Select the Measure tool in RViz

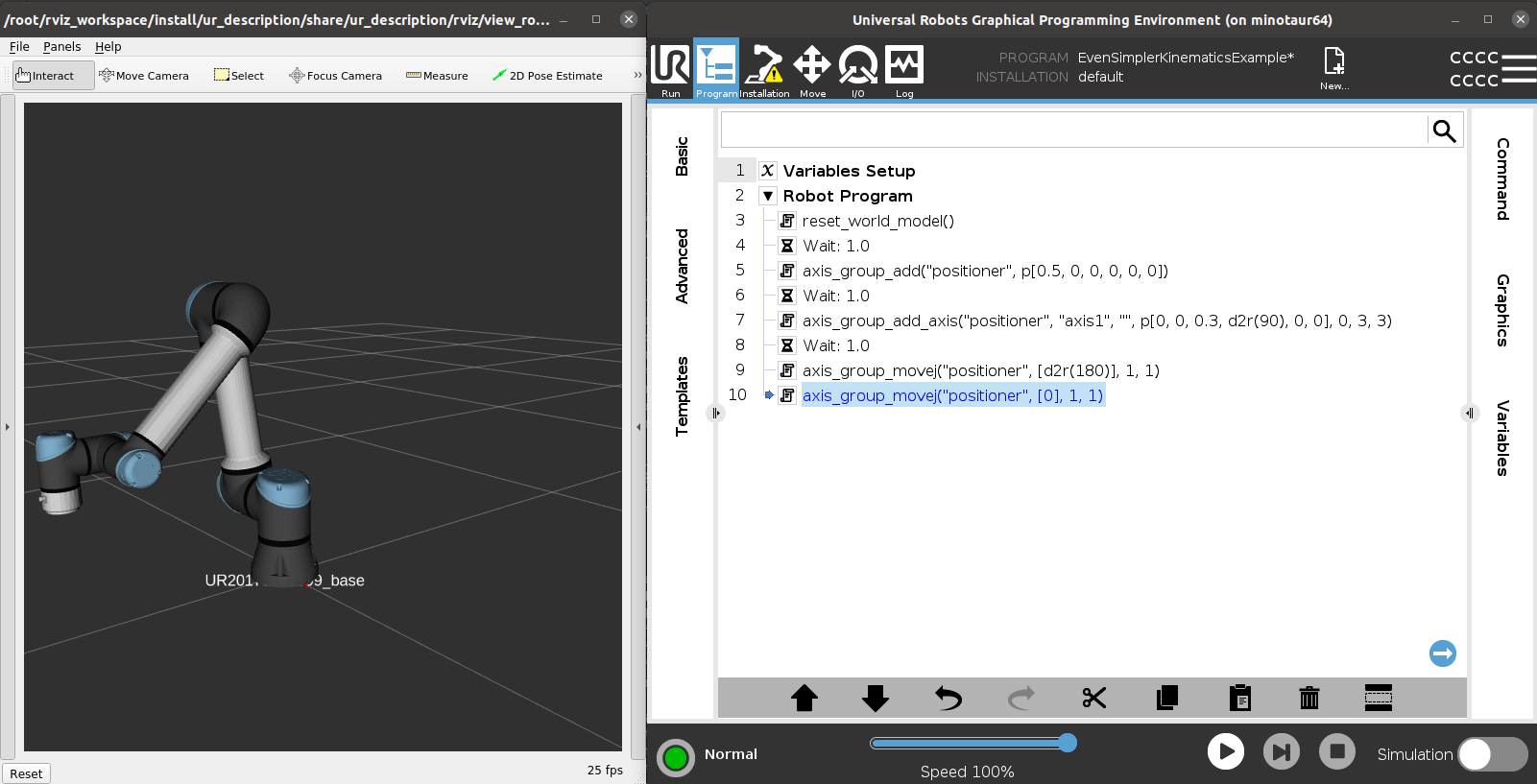(x=437, y=76)
